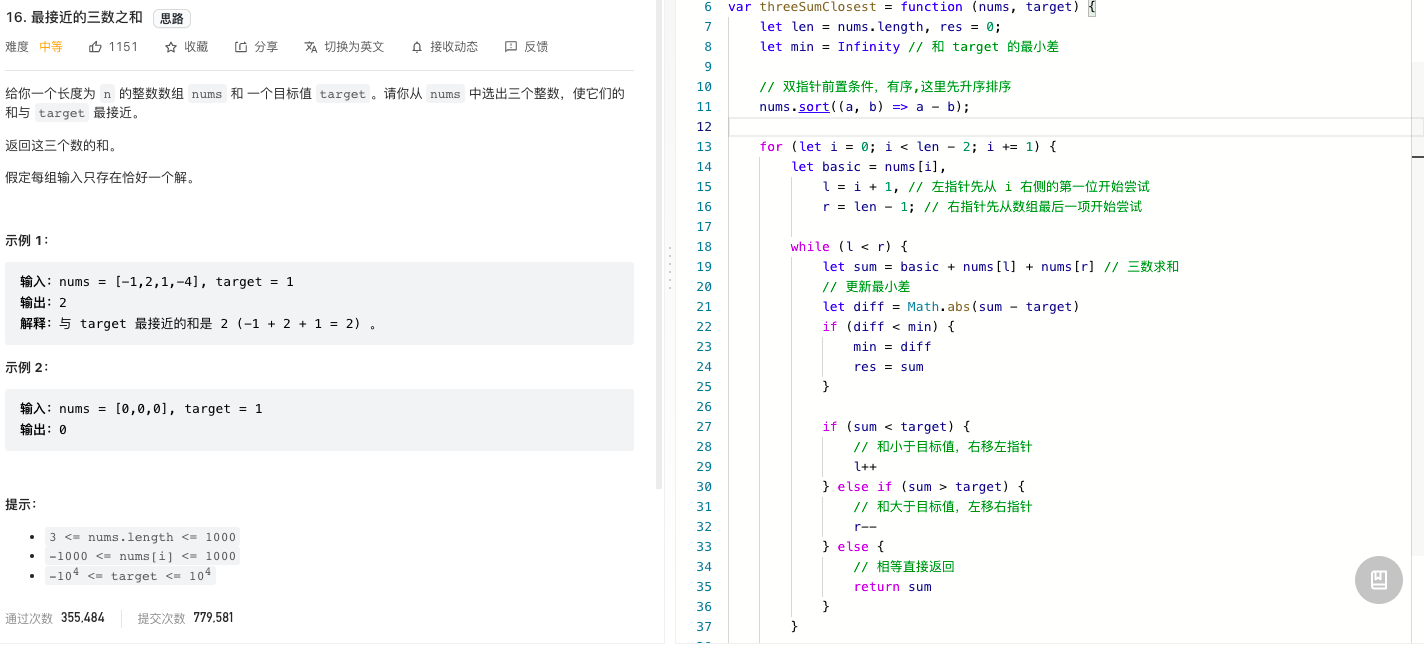
Task: Click the thumbs-up like icon
Action: pos(96,47)
